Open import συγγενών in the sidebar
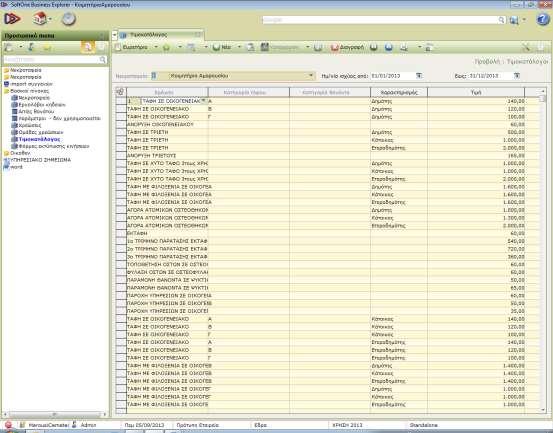 pyautogui.click(x=31, y=84)
